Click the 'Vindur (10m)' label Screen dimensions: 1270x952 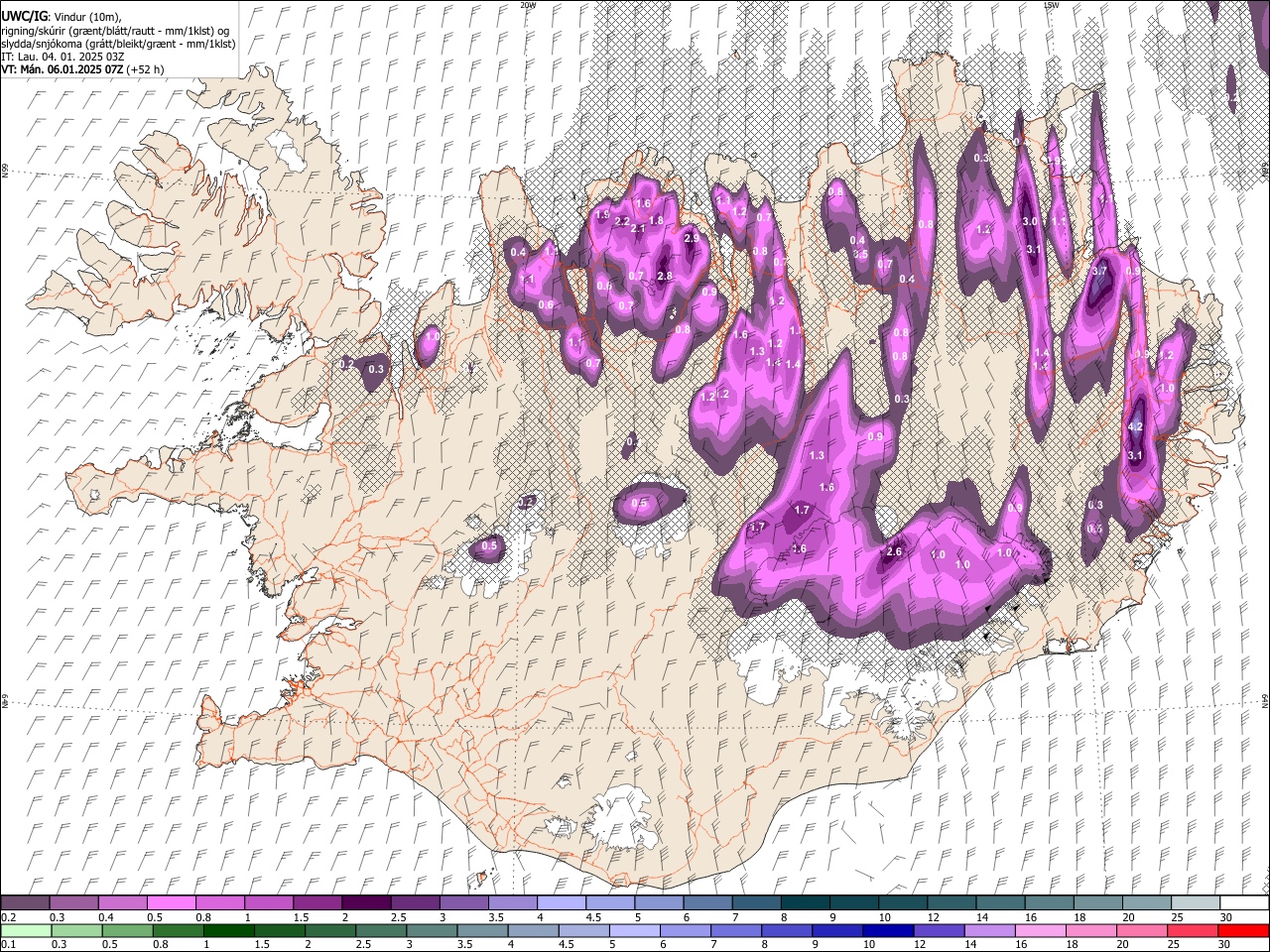(85, 15)
